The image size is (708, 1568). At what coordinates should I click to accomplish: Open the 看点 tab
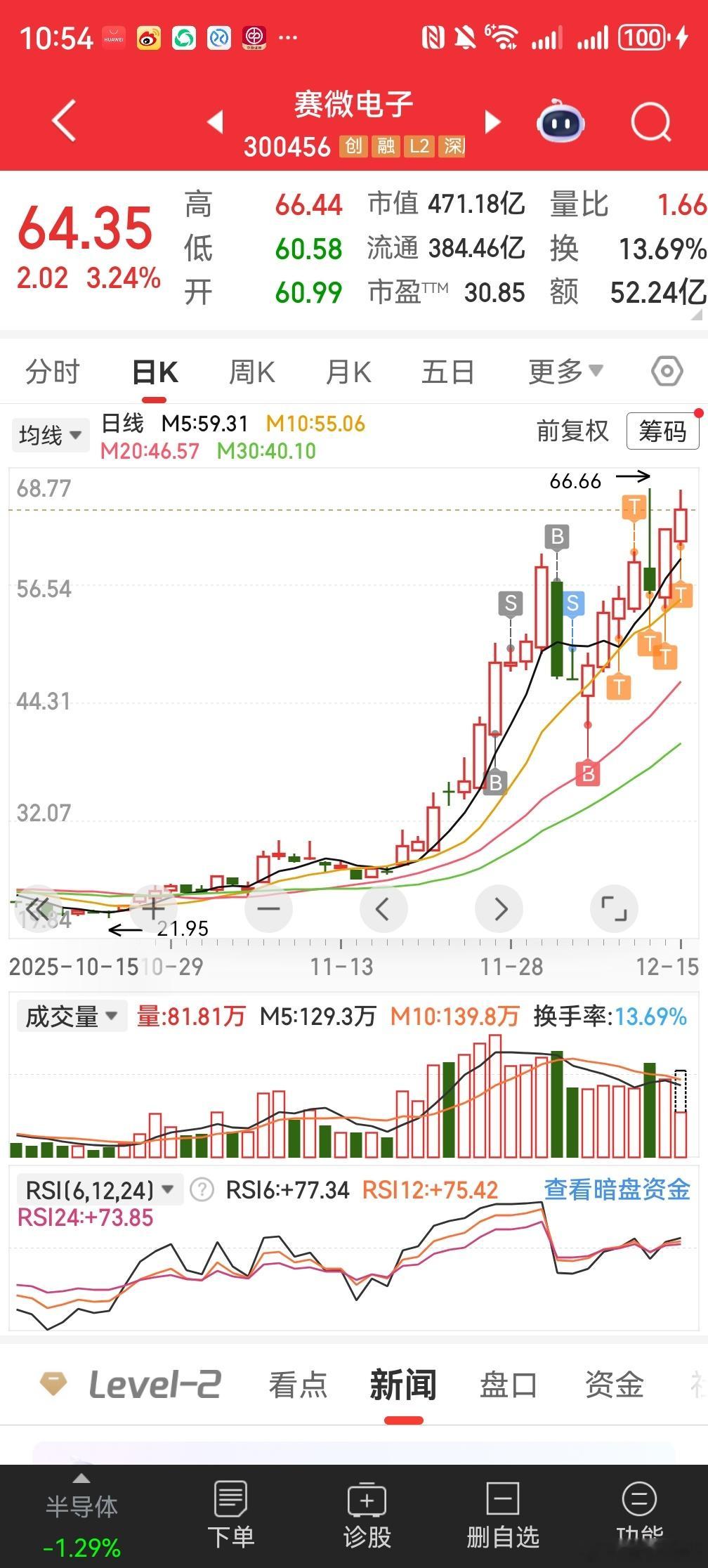point(298,1385)
